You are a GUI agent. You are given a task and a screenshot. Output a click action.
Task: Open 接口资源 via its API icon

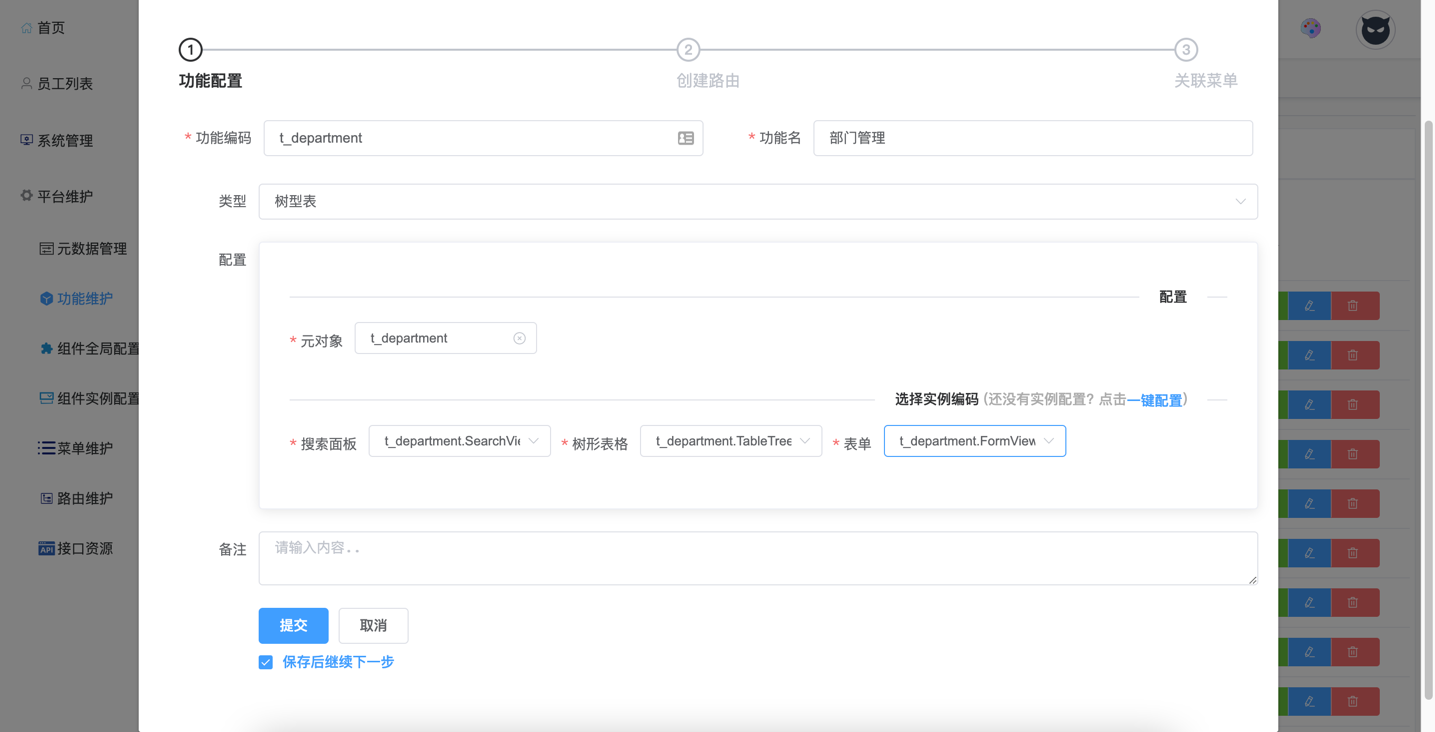point(46,548)
